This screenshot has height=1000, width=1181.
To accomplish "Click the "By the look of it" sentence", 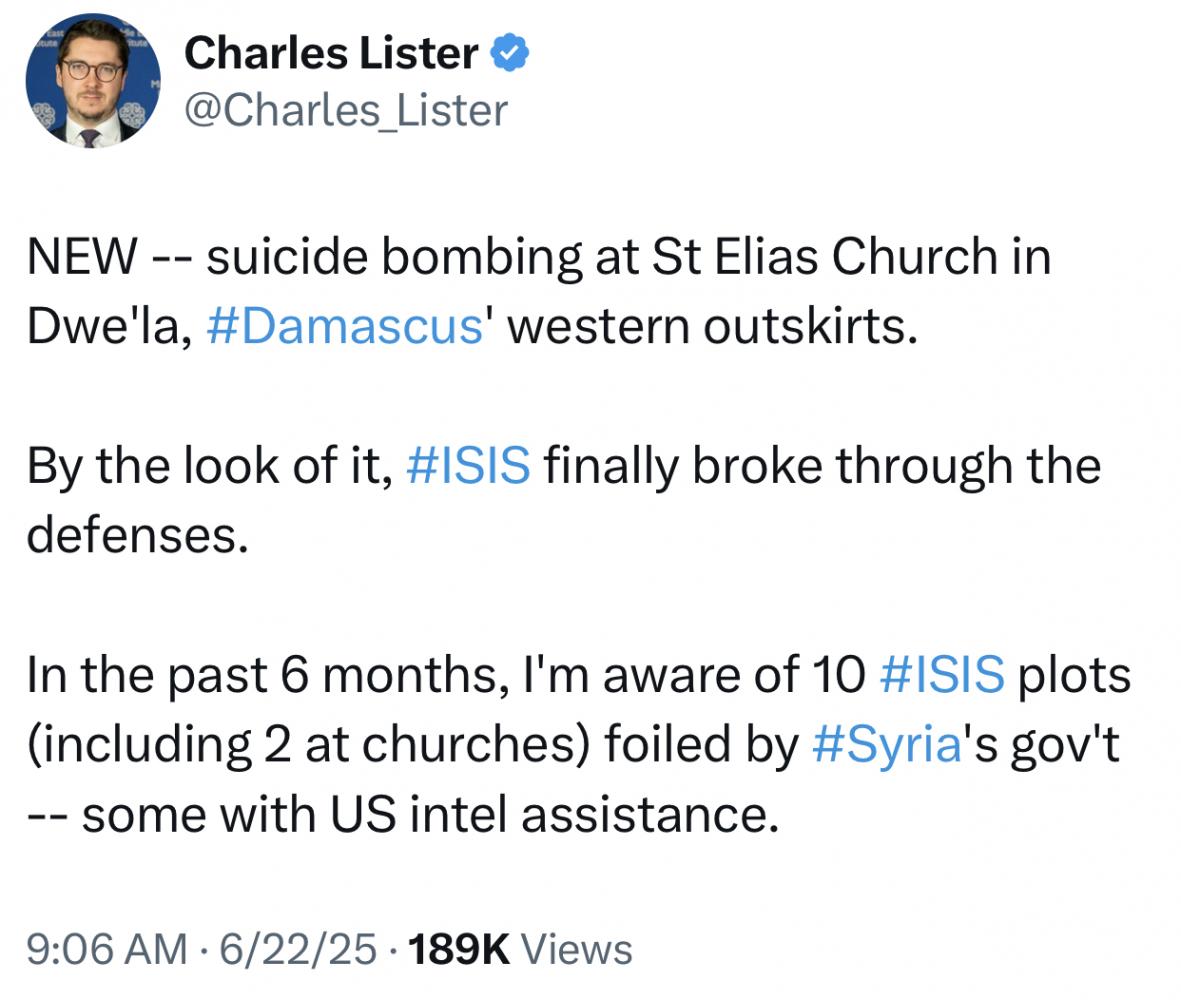I will tap(209, 467).
